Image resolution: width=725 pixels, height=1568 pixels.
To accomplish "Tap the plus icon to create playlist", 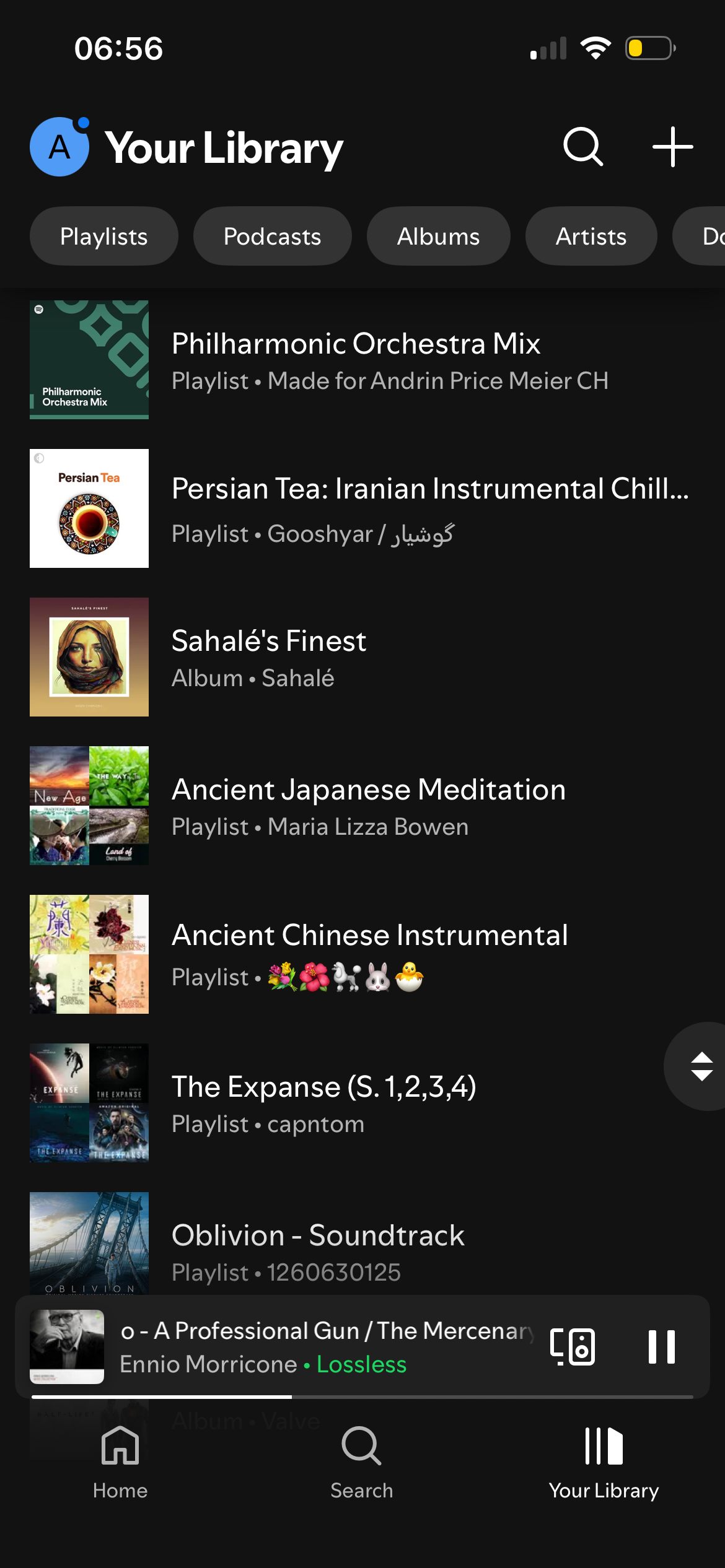I will [672, 147].
